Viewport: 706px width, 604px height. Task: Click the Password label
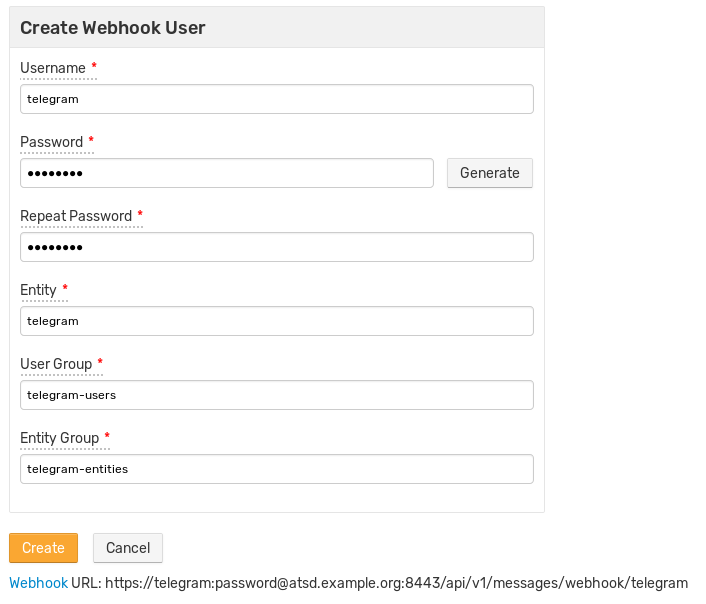[51, 142]
